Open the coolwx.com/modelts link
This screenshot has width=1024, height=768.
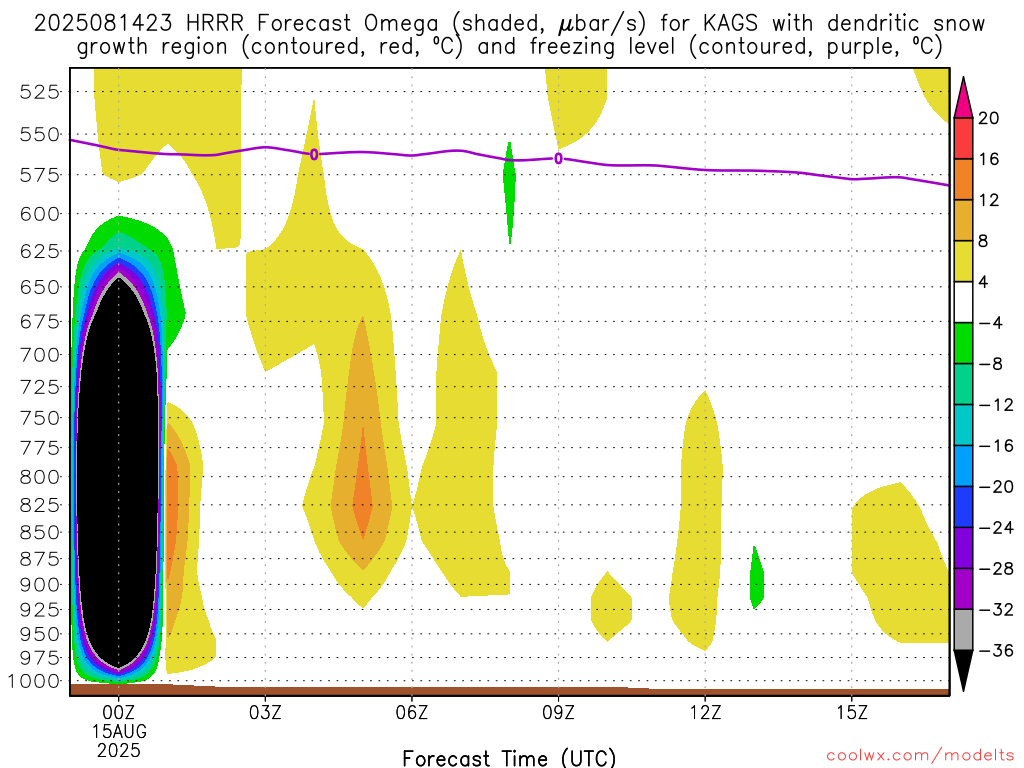(x=920, y=756)
